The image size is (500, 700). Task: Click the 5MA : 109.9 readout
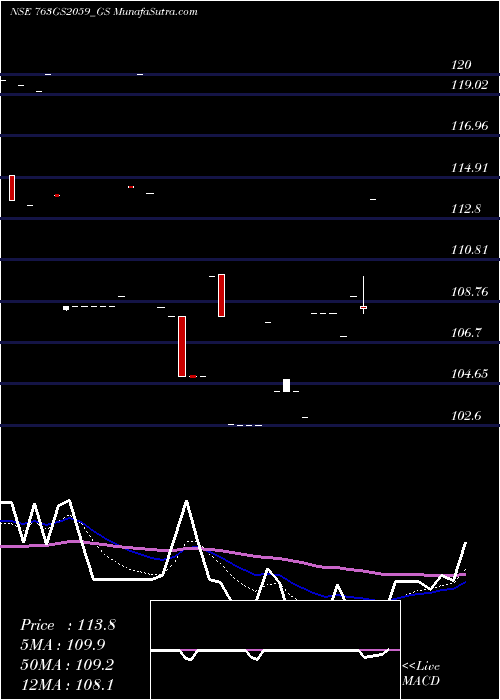pos(62,645)
